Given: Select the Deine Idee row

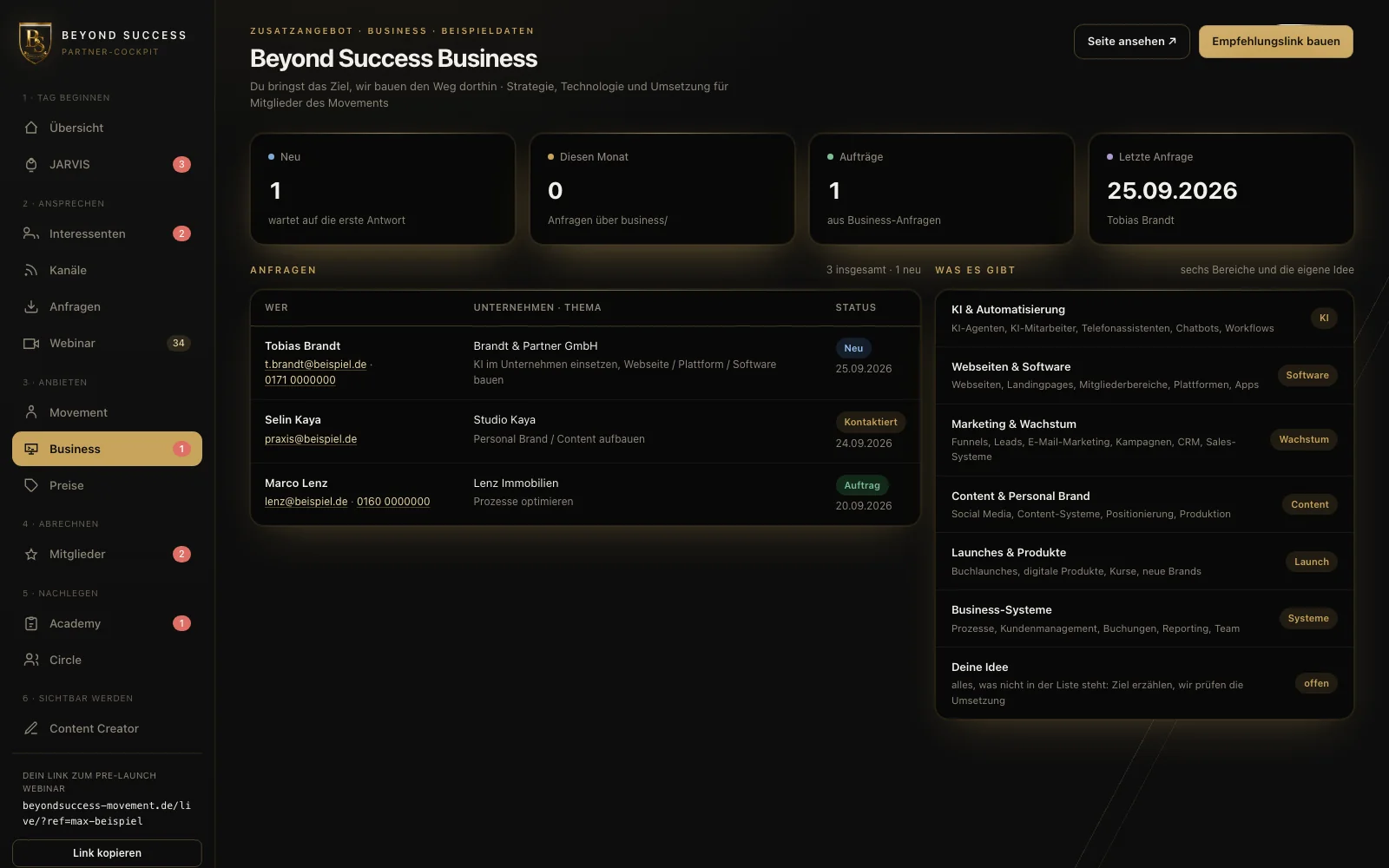Looking at the screenshot, I should coord(1144,683).
